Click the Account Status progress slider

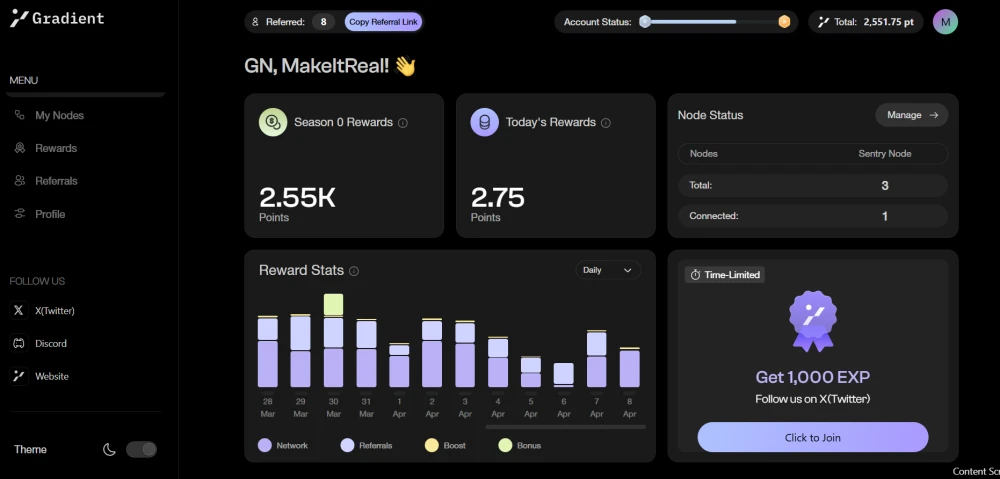coord(715,22)
